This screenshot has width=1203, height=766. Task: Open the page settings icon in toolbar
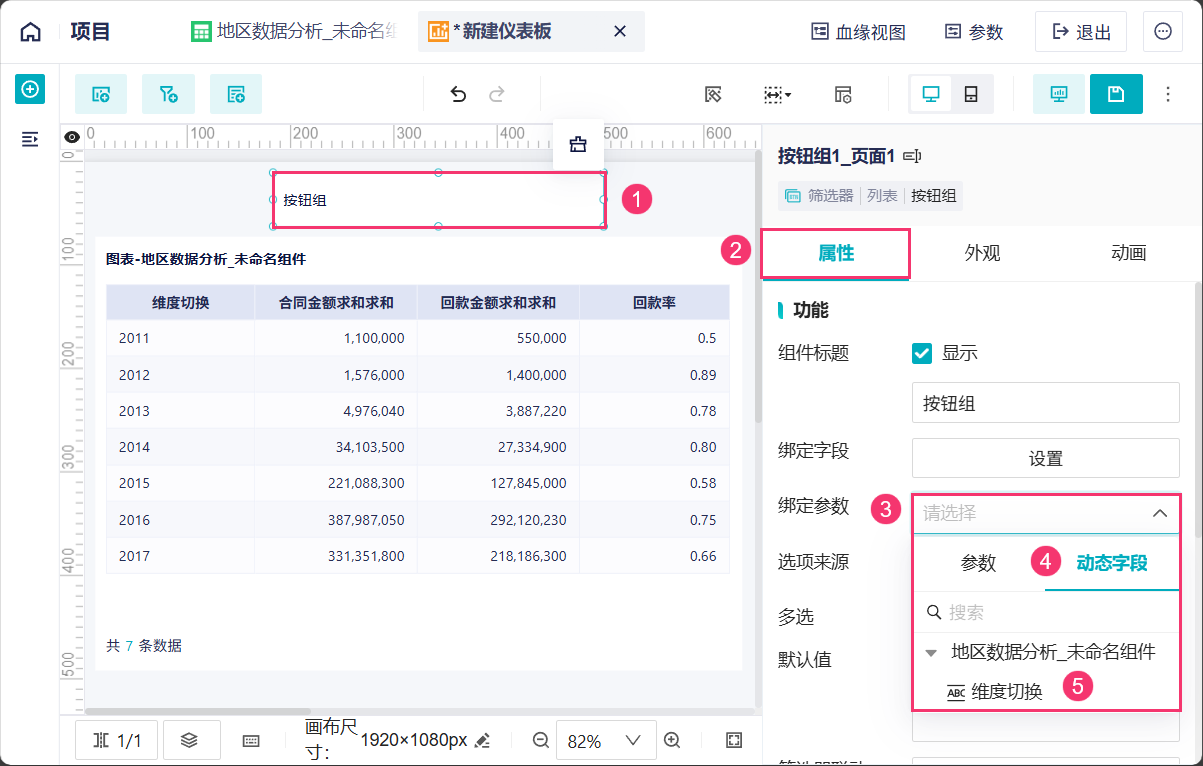point(843,95)
